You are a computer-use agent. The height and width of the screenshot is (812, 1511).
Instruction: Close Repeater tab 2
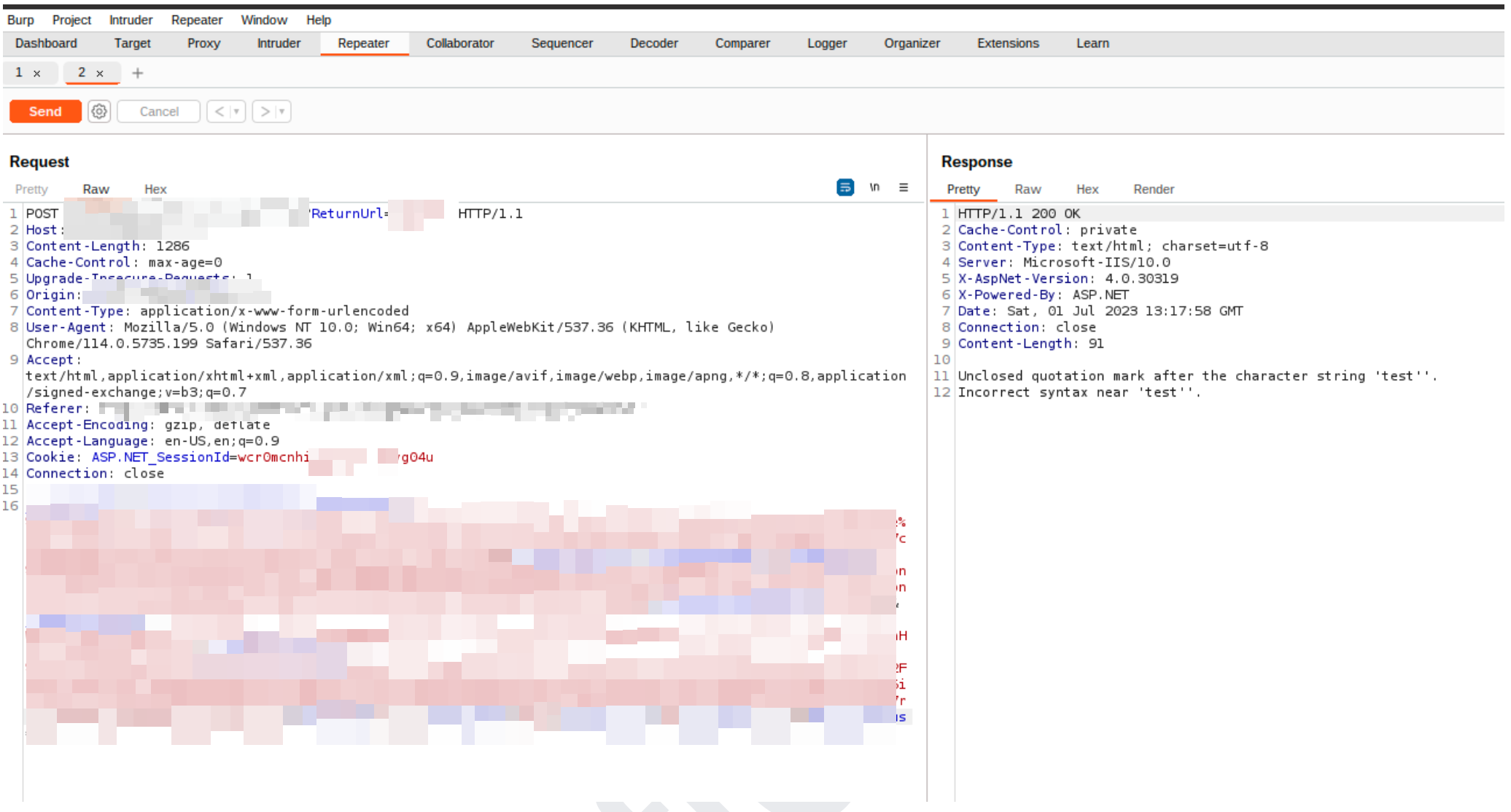[x=100, y=74]
